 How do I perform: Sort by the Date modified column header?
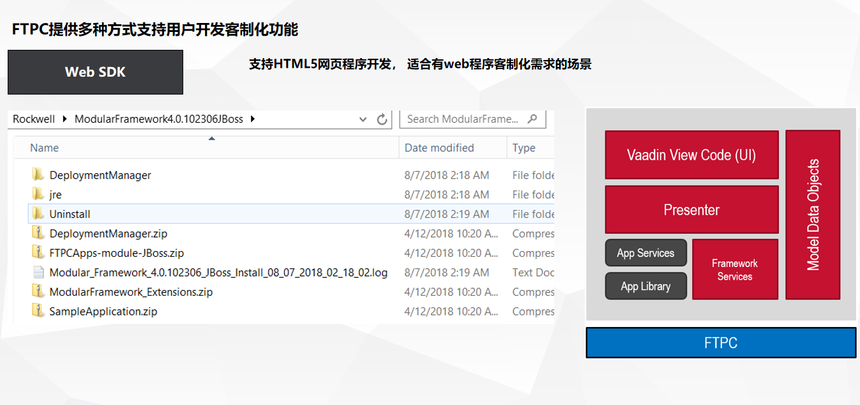(439, 148)
